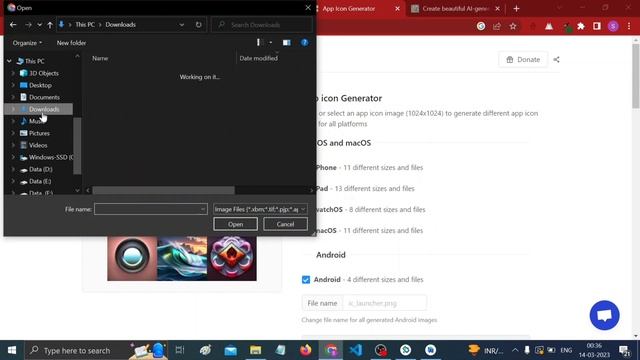
Task: Click the horizontal scrollbar in file list
Action: tap(163, 190)
